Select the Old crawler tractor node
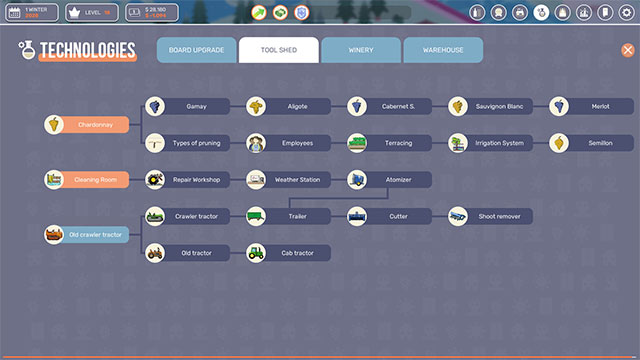 87,235
